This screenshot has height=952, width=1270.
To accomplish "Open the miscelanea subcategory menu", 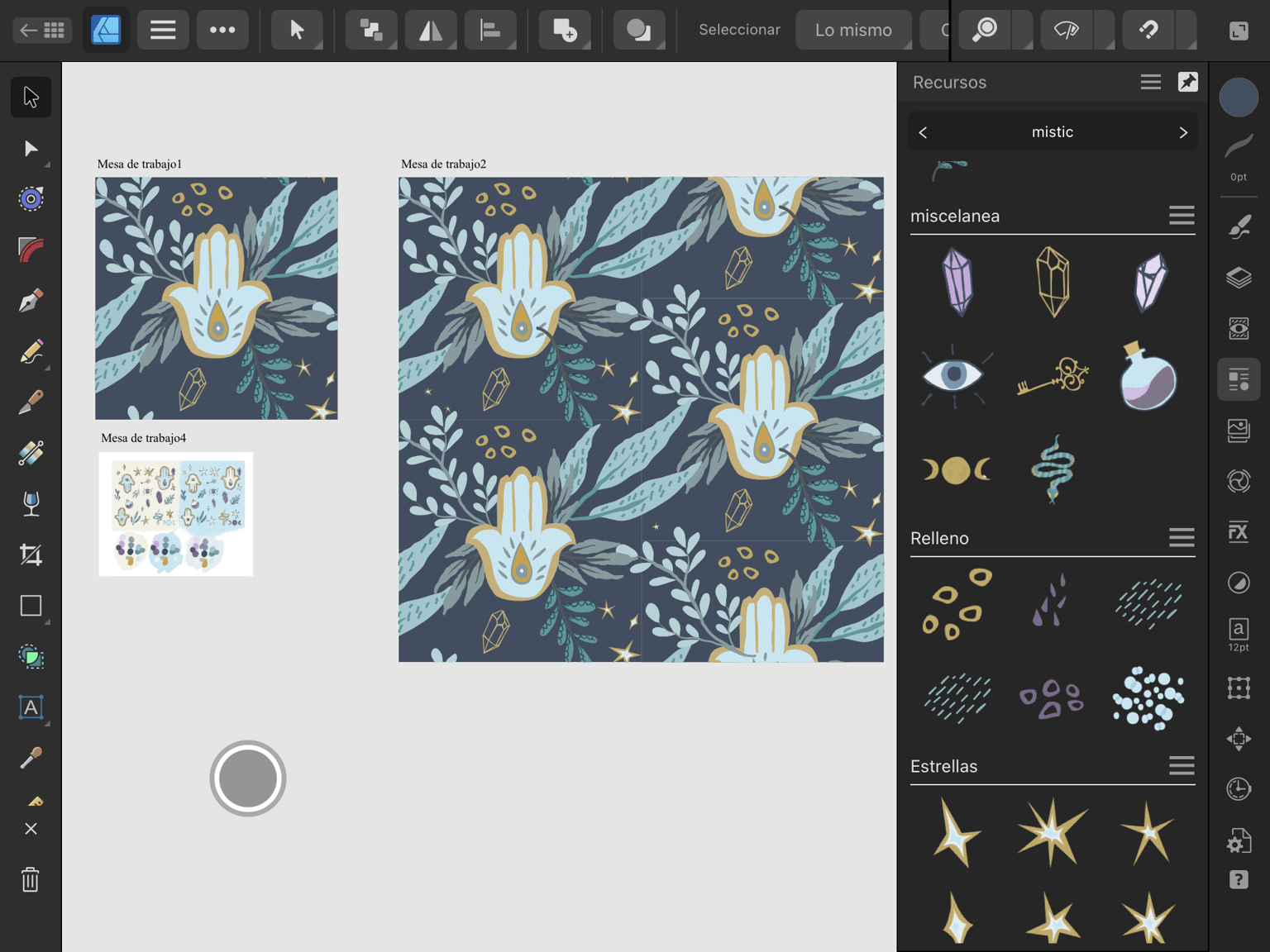I will click(1182, 216).
